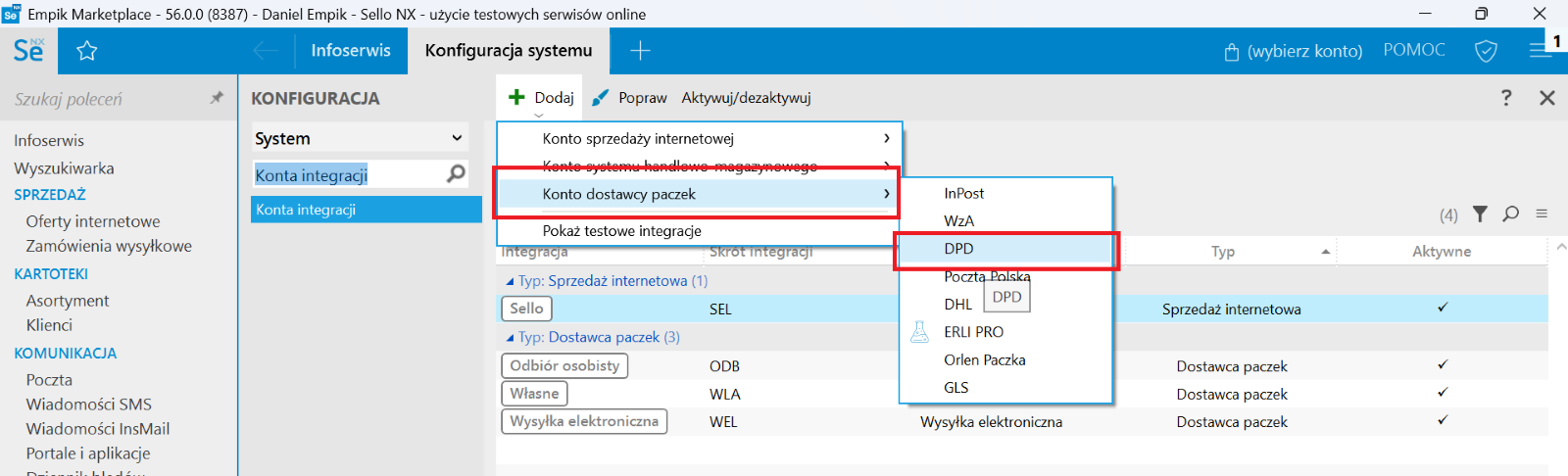Viewport: 1568px width, 476px height.
Task: Open a new tab with plus icon
Action: pos(640,51)
